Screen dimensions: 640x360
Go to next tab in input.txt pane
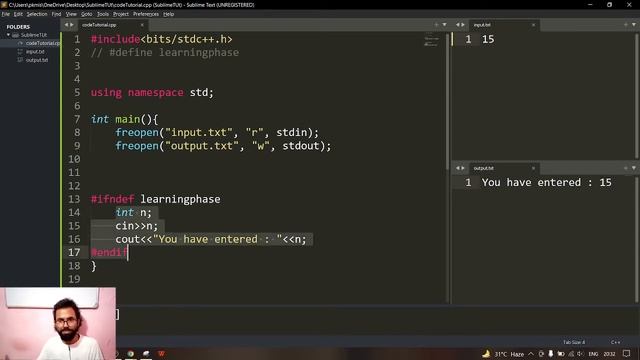click(463, 25)
